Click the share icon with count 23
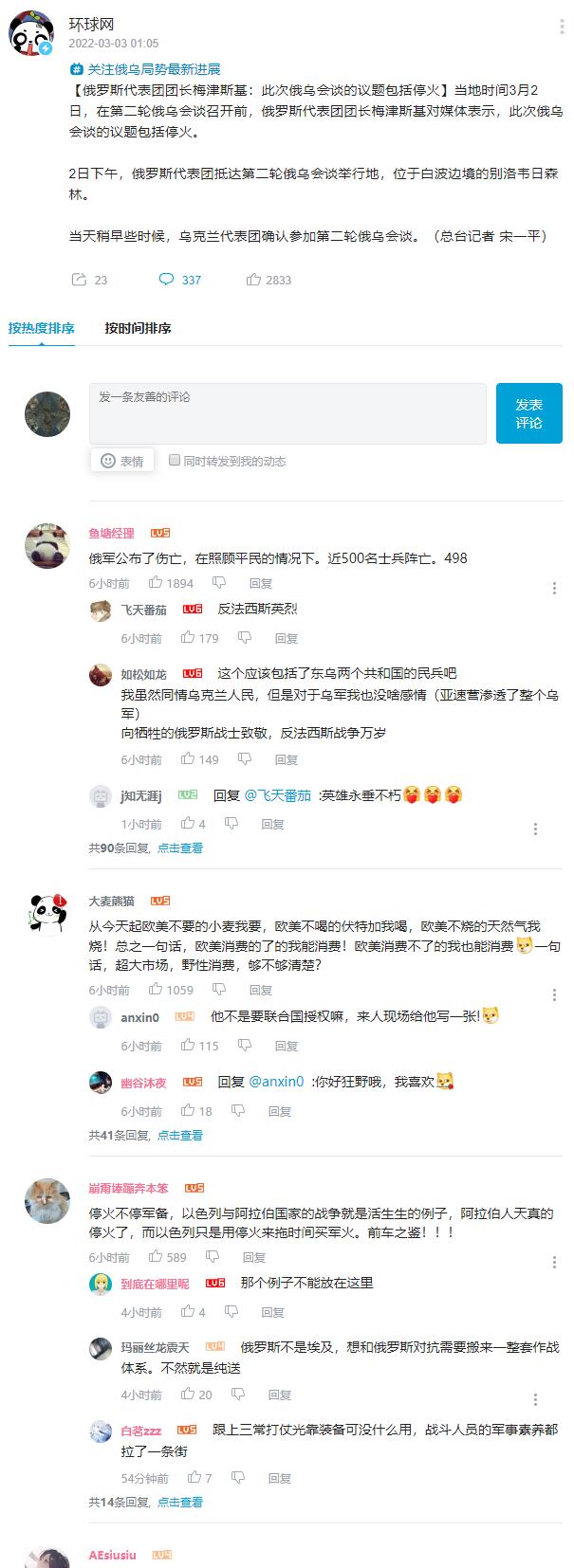Image resolution: width=574 pixels, height=1568 pixels. (79, 280)
